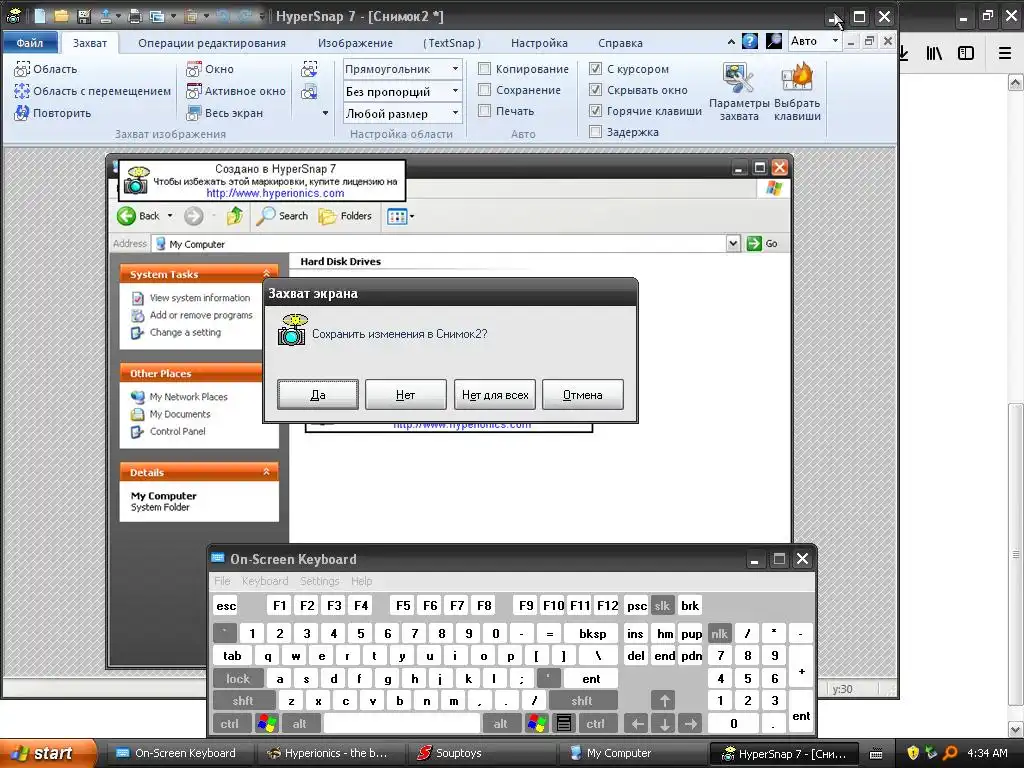Click the Print icon in quick toolbar
The image size is (1024, 768).
tap(135, 16)
